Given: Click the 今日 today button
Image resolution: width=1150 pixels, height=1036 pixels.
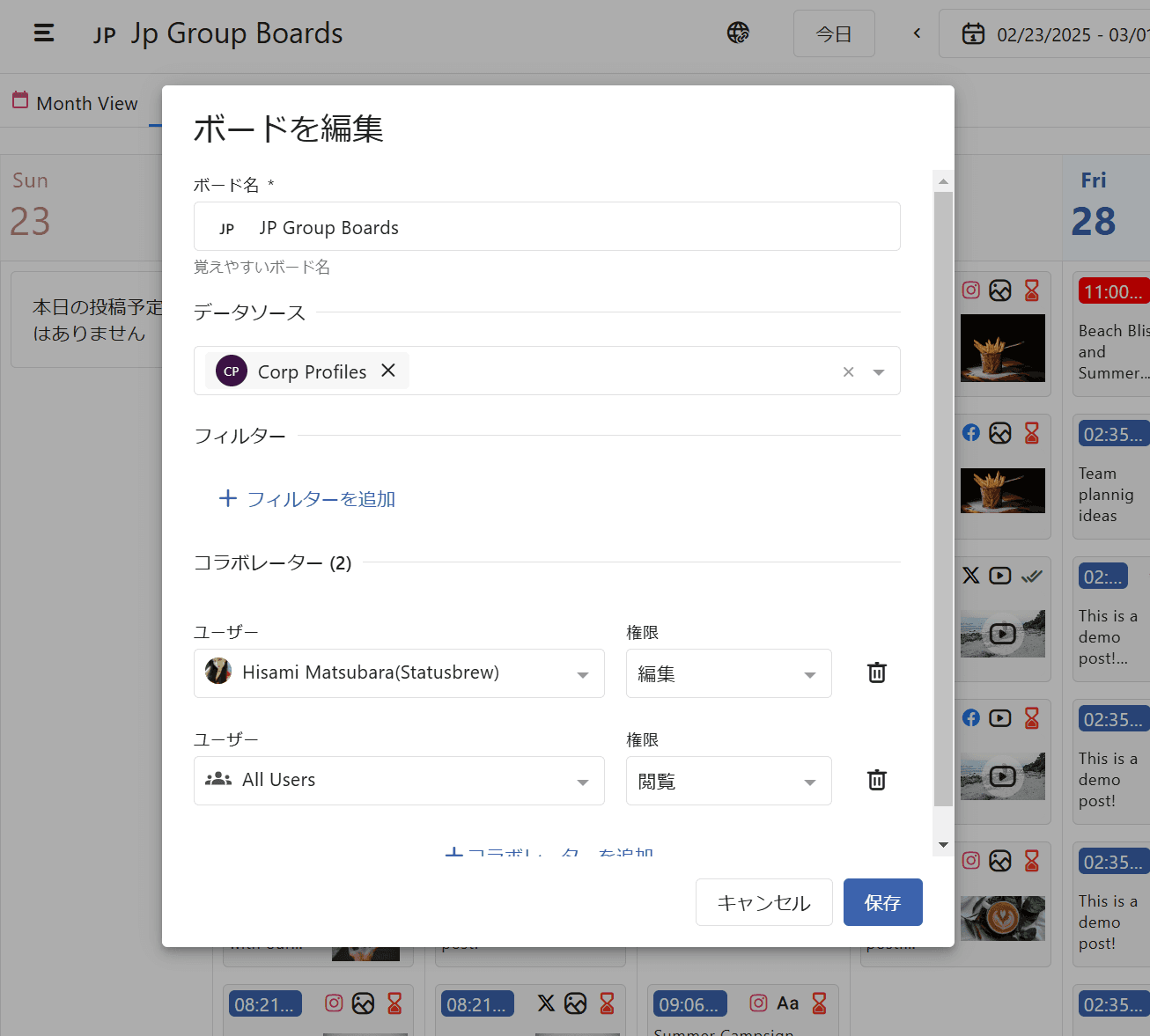Looking at the screenshot, I should 833,33.
